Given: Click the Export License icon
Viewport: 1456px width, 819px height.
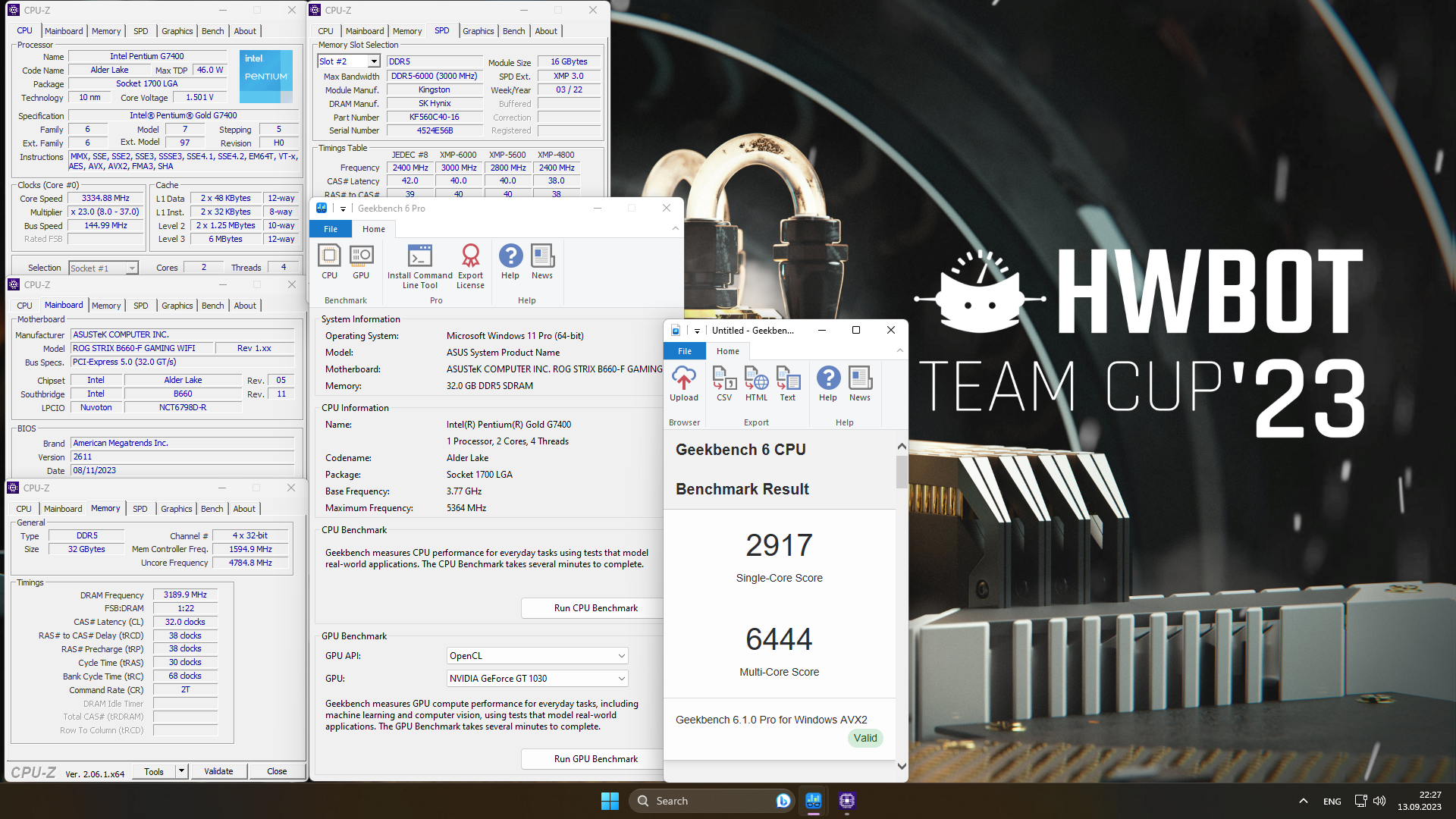Looking at the screenshot, I should tap(470, 266).
